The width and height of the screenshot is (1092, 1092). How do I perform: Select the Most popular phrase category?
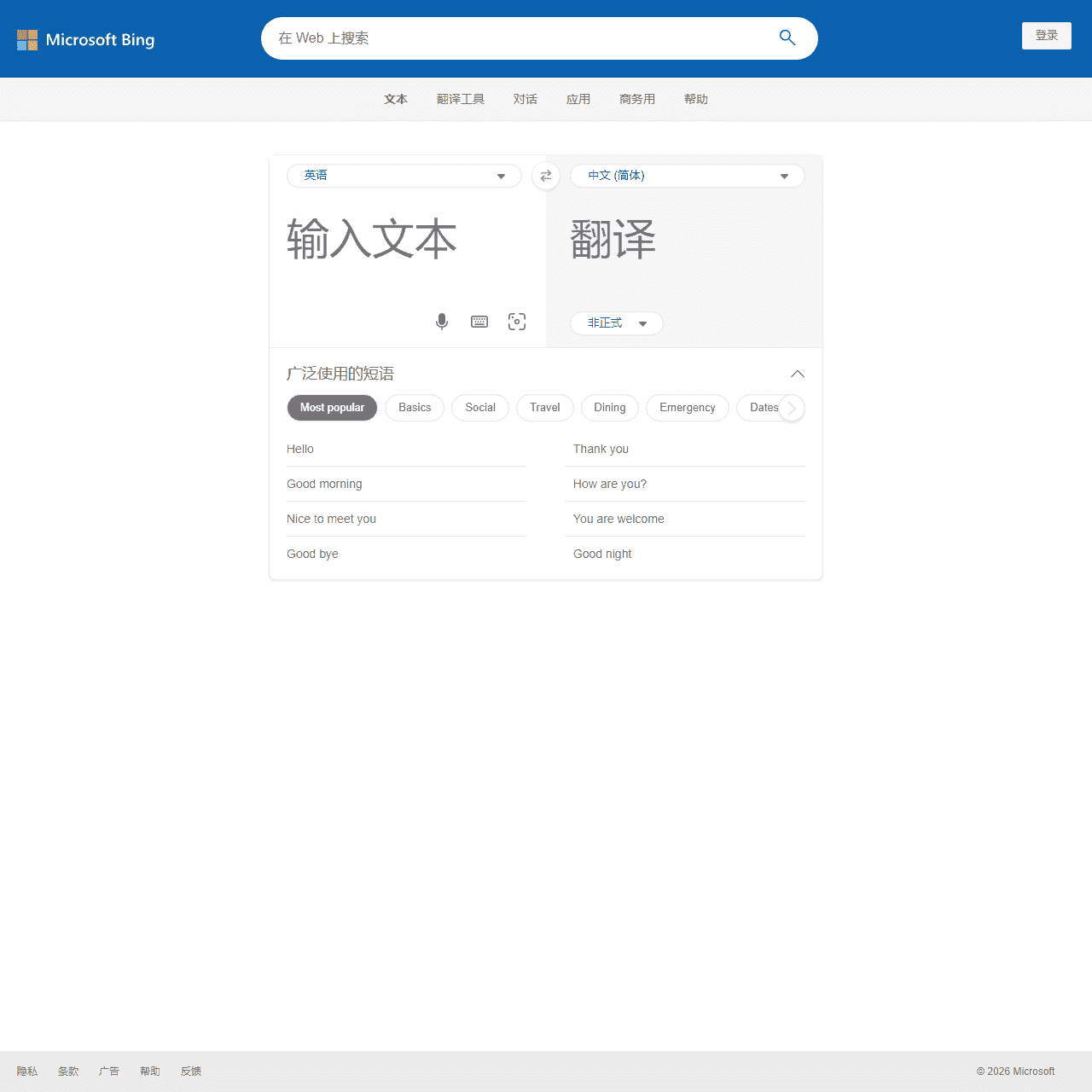pyautogui.click(x=332, y=408)
